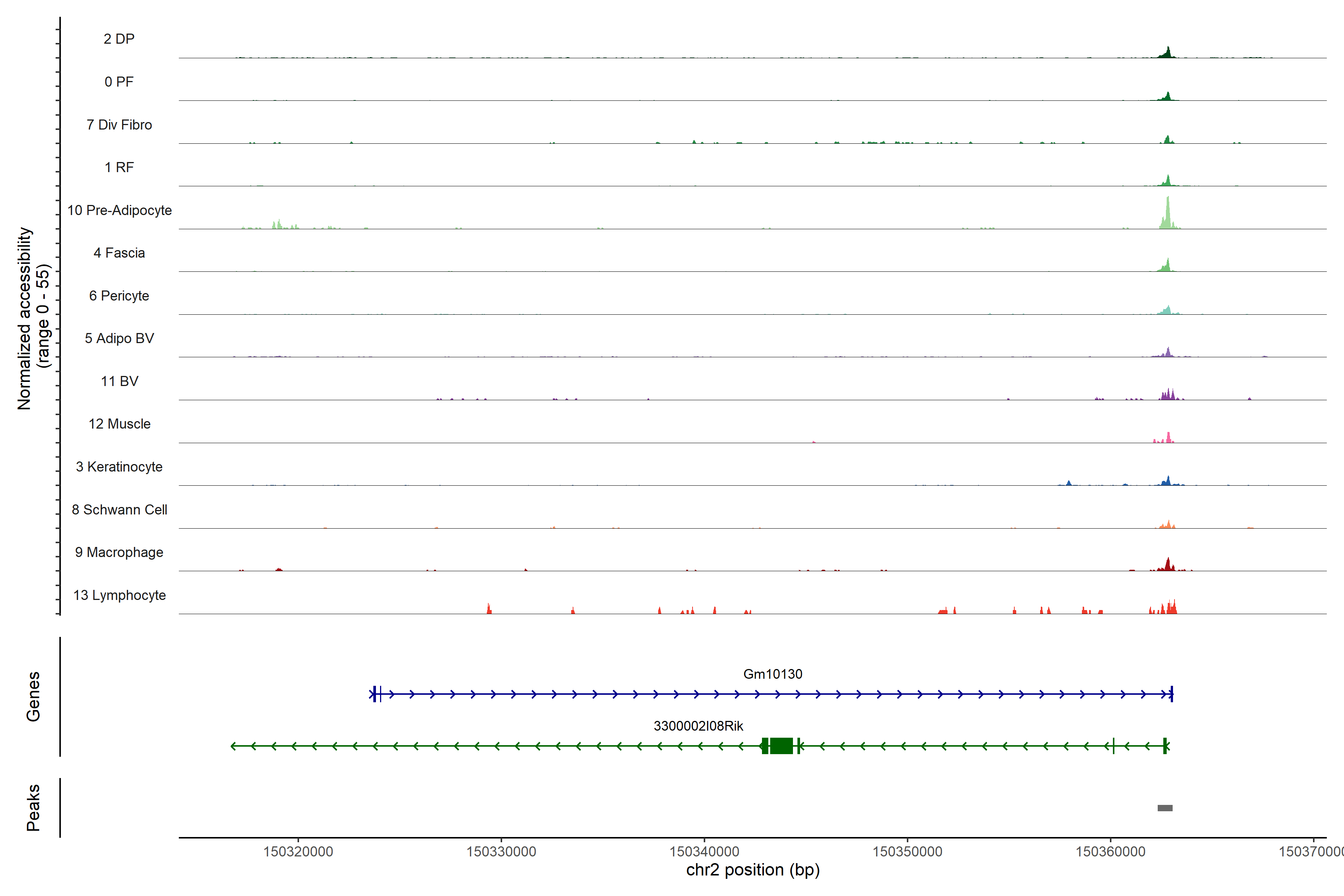Click the Genes panel label
1344x896 pixels.
[33, 696]
